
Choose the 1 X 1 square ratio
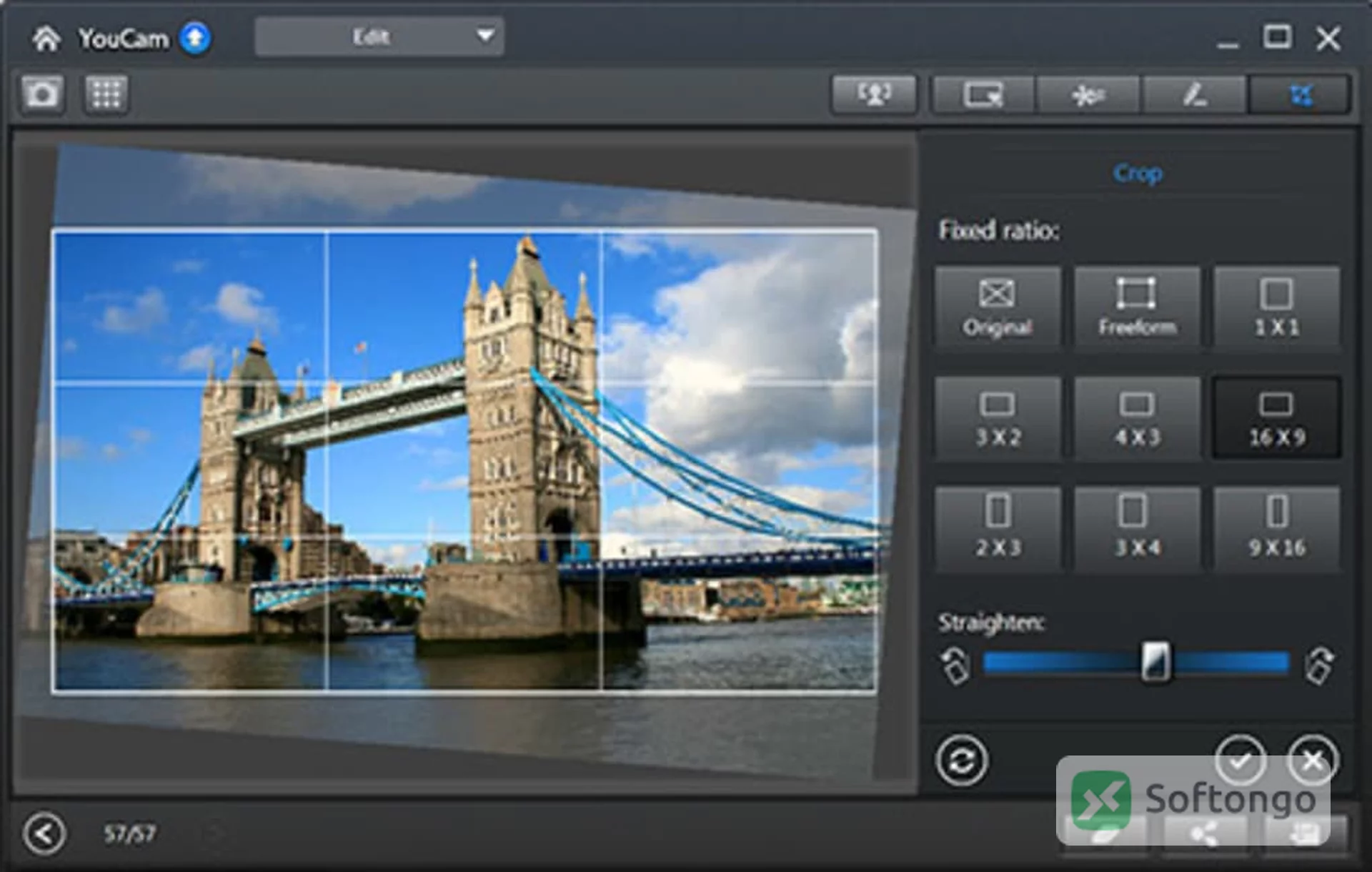pyautogui.click(x=1276, y=307)
